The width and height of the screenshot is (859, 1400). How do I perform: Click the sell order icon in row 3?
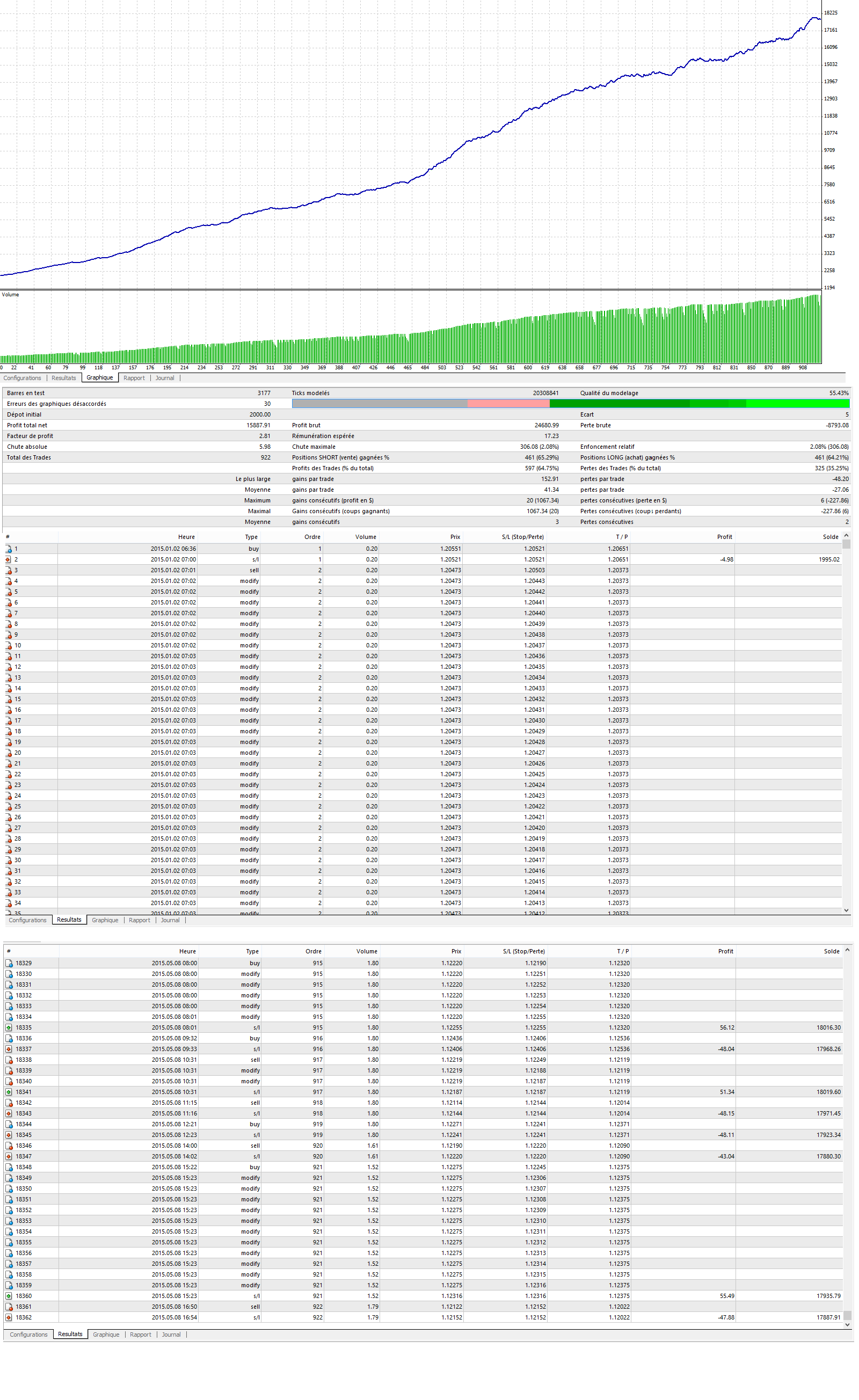point(9,571)
